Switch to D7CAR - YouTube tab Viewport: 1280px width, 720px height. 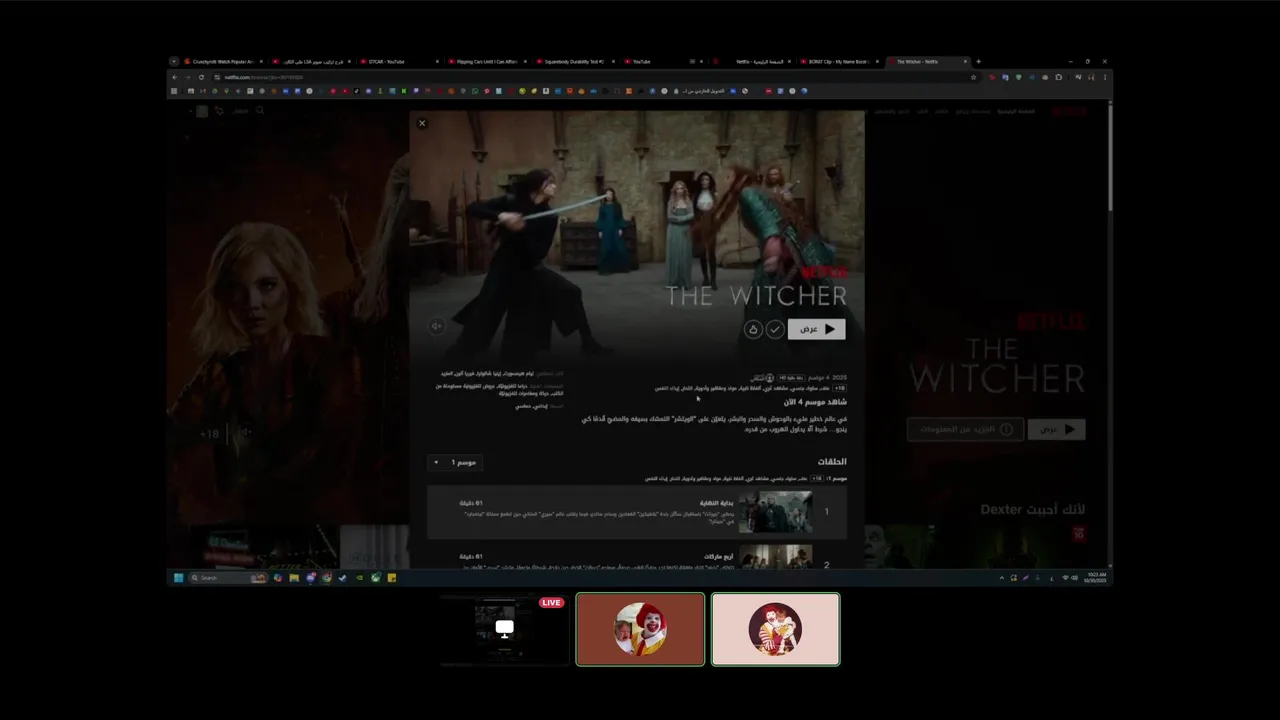398,61
